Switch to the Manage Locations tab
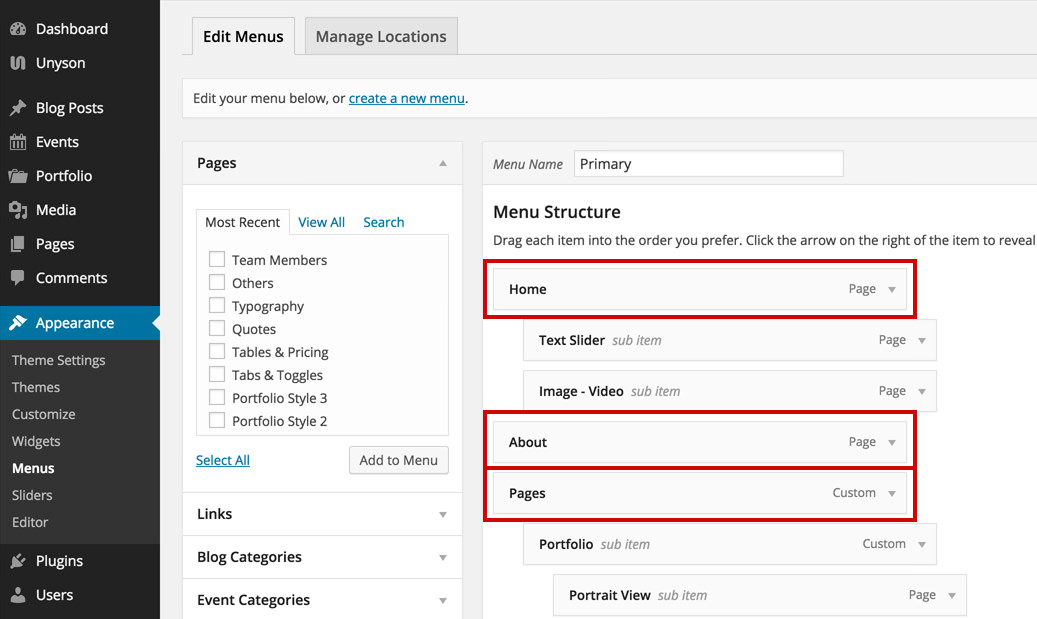The width and height of the screenshot is (1037, 619). click(381, 36)
